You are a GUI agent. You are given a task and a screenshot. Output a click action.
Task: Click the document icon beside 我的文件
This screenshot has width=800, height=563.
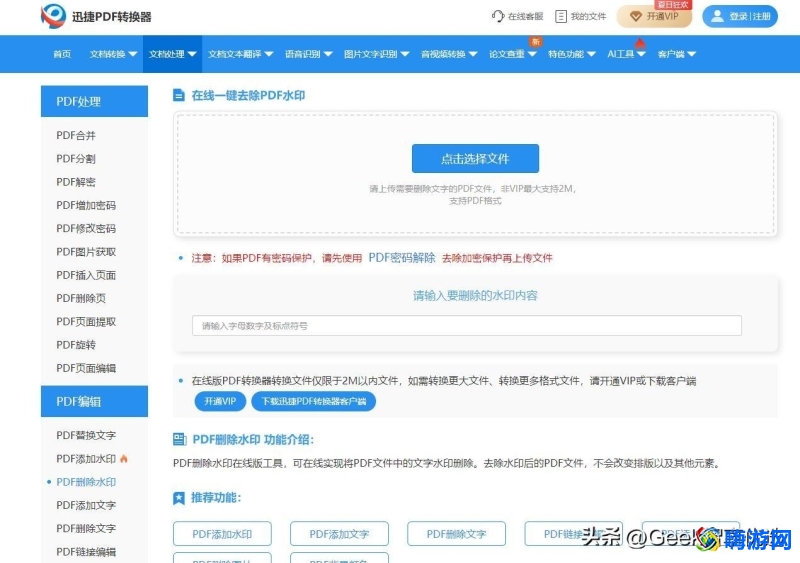[x=561, y=16]
